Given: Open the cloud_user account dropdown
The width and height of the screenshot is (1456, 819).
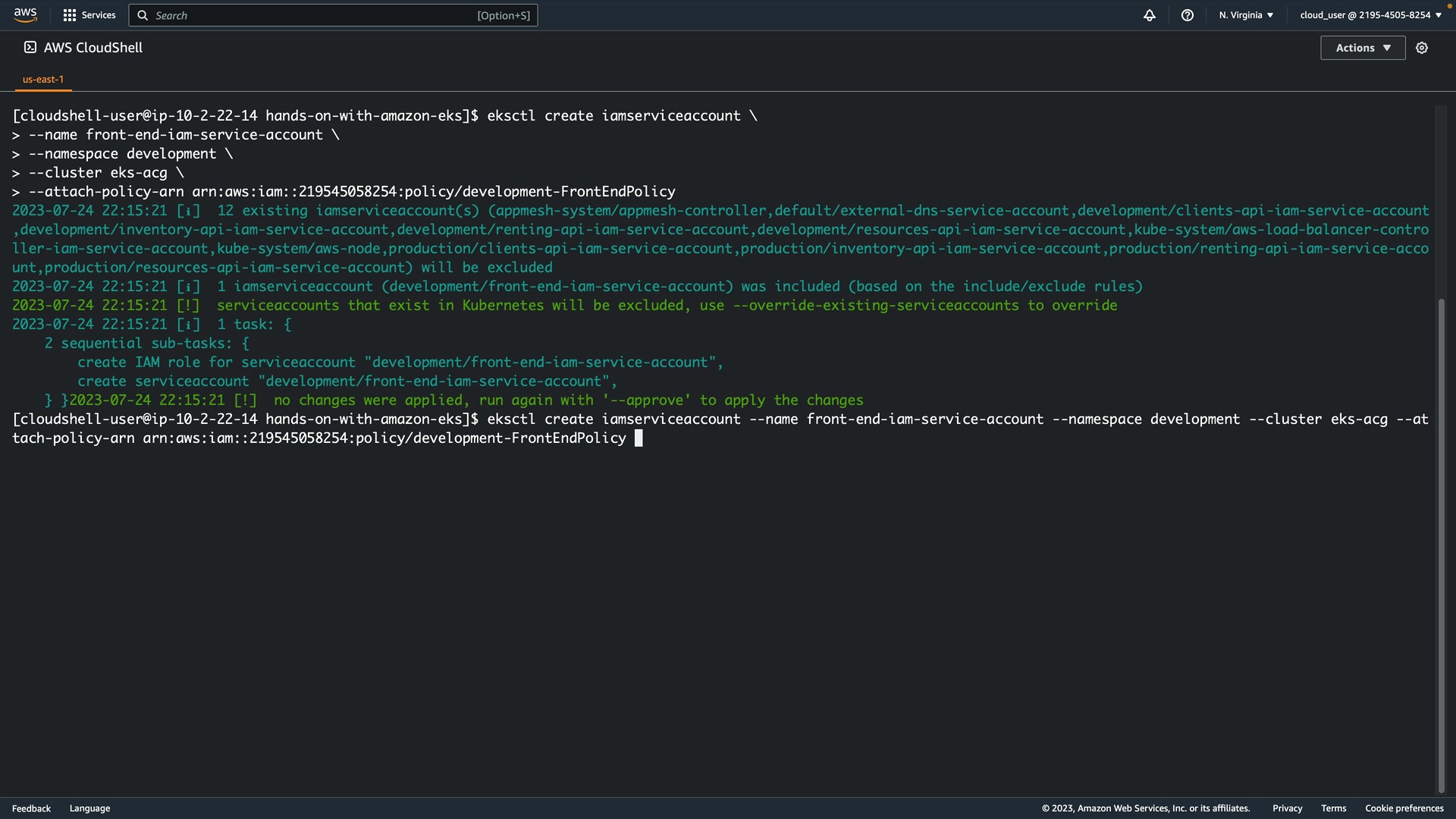Looking at the screenshot, I should [1370, 15].
